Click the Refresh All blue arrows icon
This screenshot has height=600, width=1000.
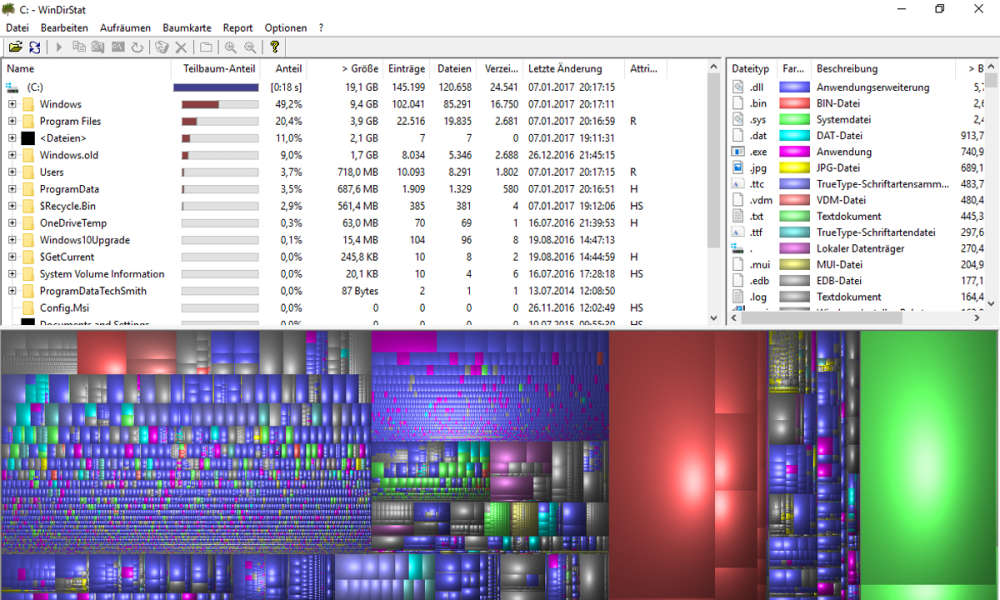point(34,47)
